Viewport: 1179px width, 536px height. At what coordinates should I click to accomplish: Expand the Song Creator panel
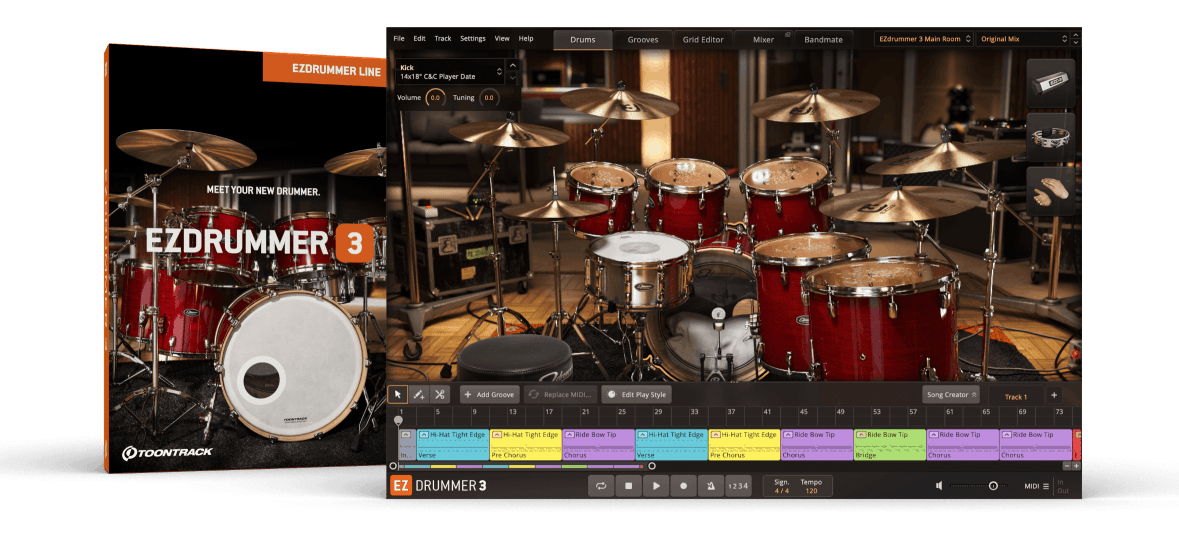point(951,395)
